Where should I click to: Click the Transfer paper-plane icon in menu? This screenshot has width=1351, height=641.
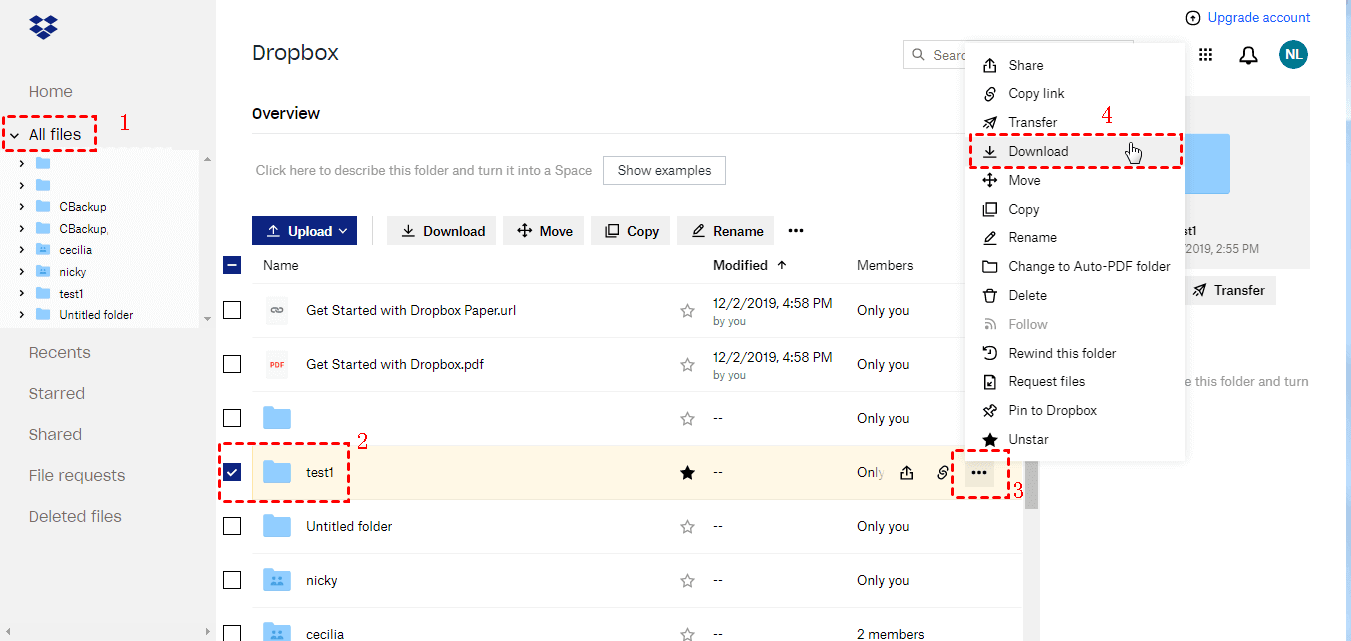[x=990, y=122]
